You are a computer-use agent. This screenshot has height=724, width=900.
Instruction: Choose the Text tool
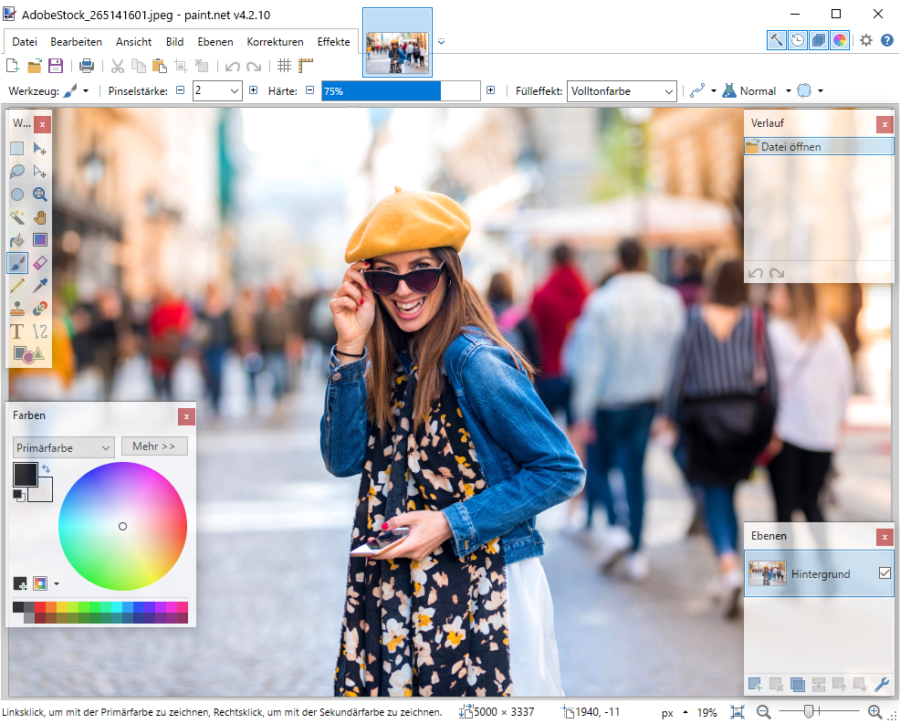[16, 330]
